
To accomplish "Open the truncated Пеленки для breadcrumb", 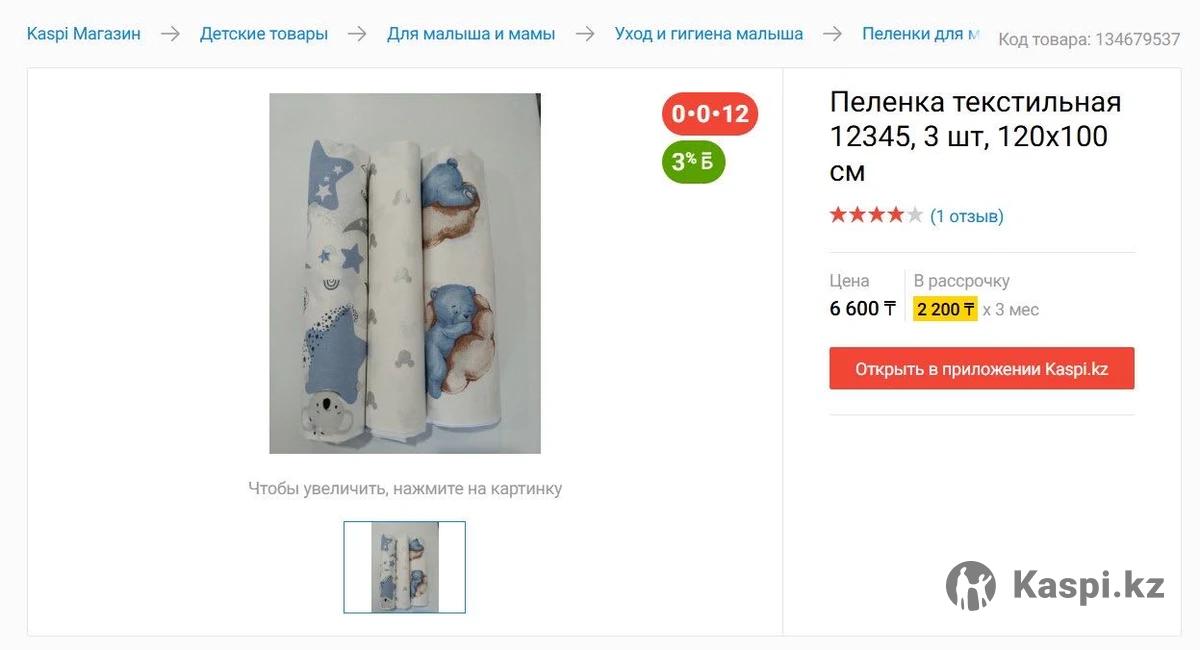I will click(x=920, y=34).
